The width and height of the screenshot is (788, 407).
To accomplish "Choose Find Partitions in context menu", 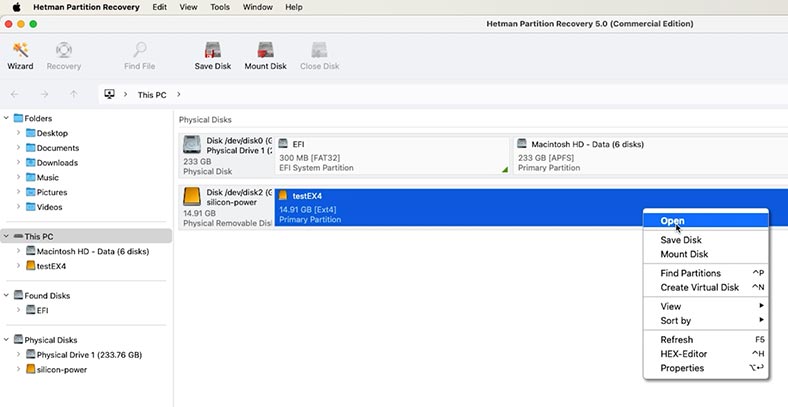I will [x=706, y=273].
